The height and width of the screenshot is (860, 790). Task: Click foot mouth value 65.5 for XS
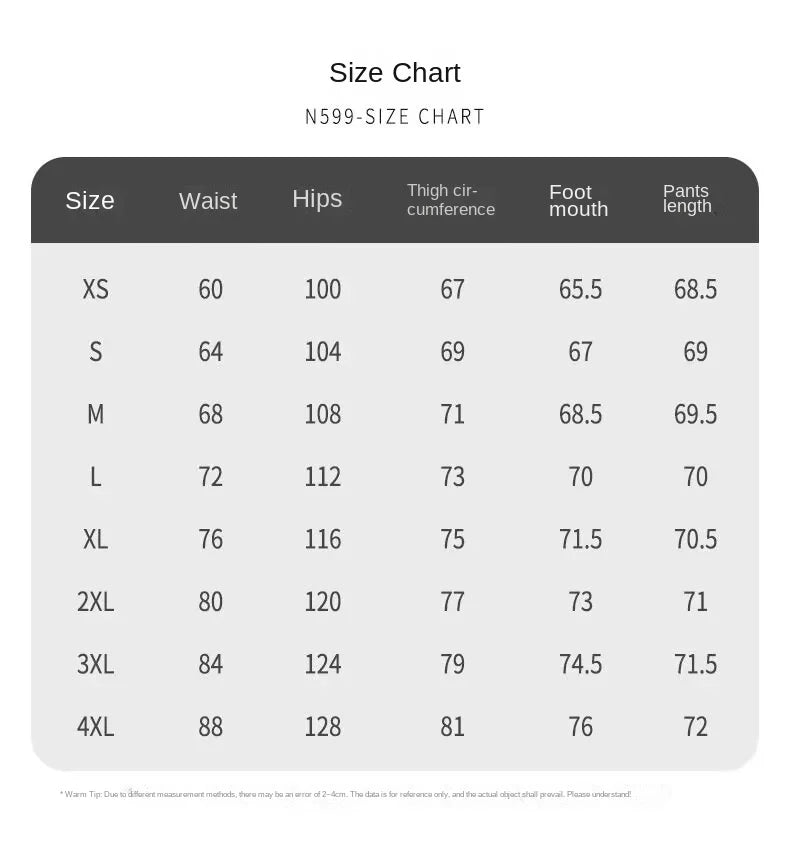(580, 289)
